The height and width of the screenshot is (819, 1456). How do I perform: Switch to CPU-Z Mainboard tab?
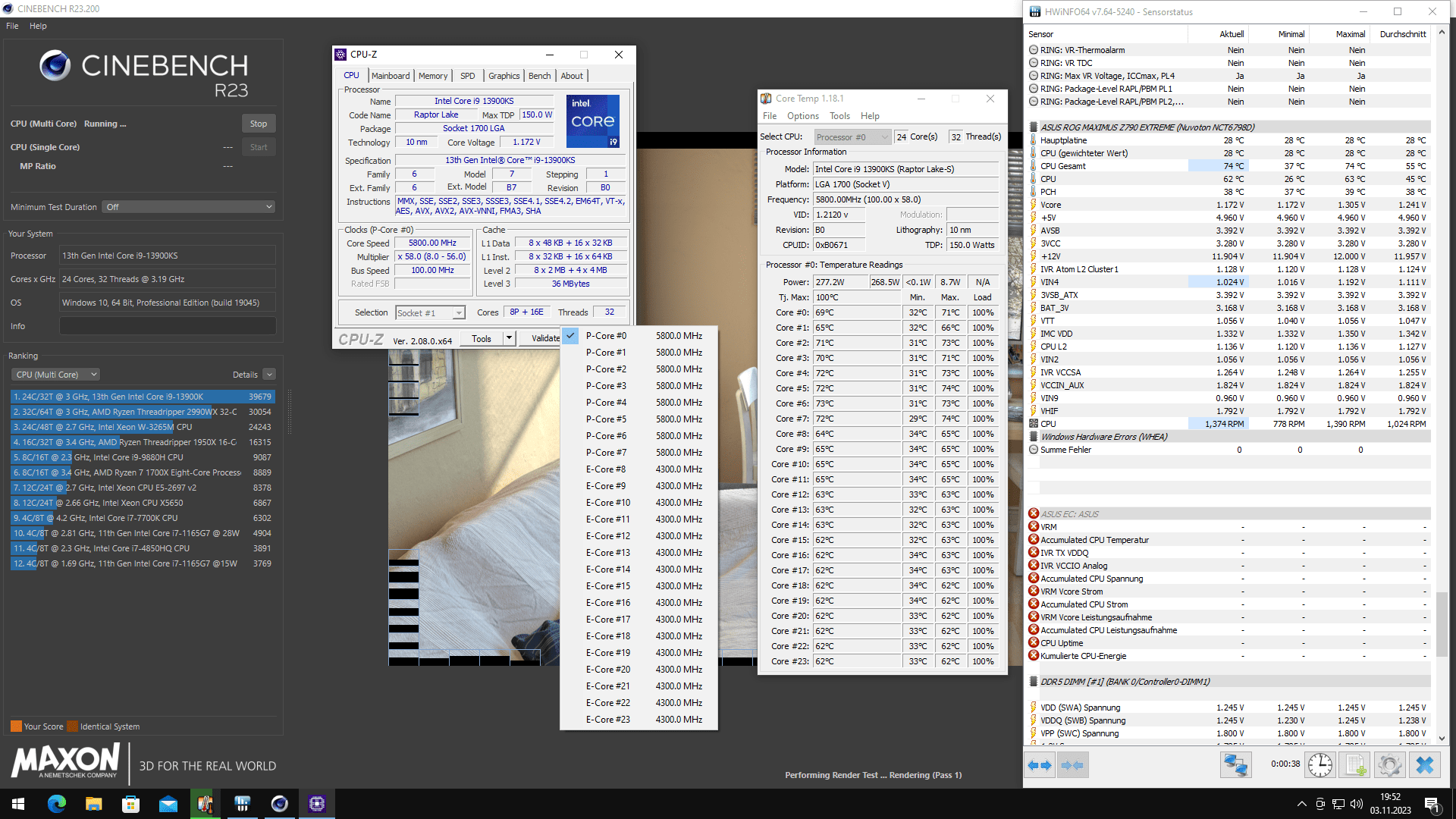[x=391, y=76]
